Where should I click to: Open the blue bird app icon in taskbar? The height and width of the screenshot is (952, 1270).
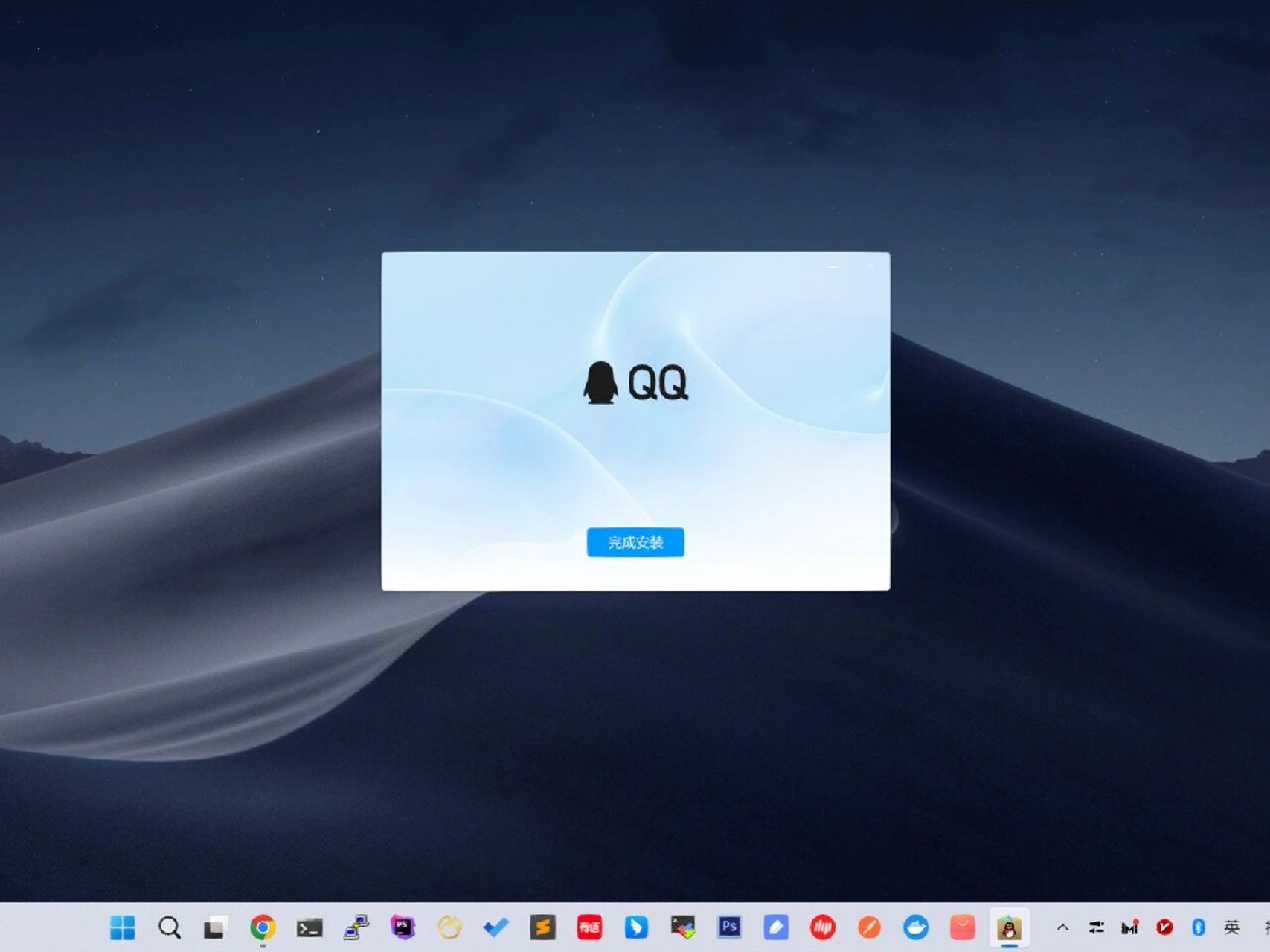(636, 927)
